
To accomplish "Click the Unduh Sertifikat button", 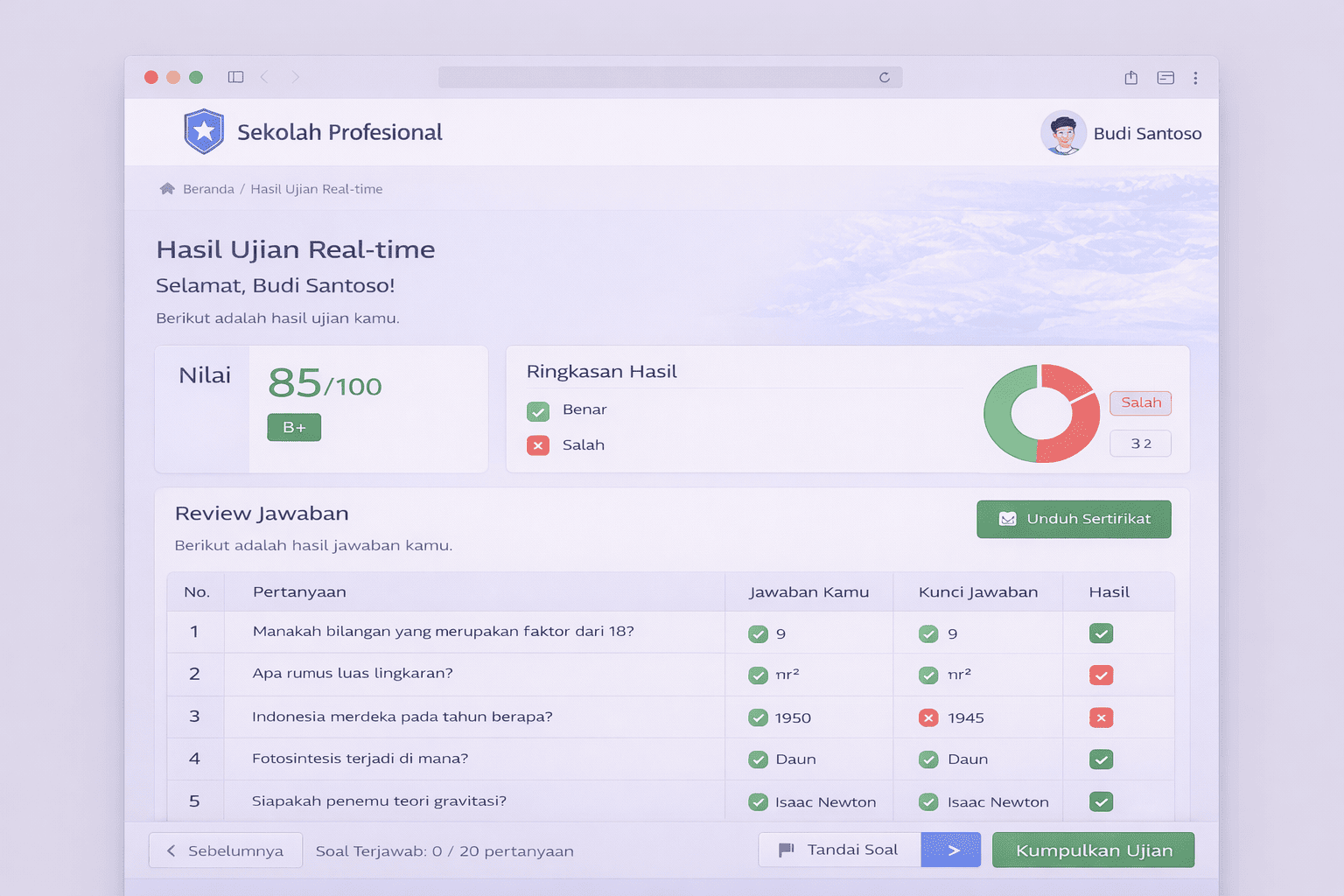I will [x=1074, y=519].
